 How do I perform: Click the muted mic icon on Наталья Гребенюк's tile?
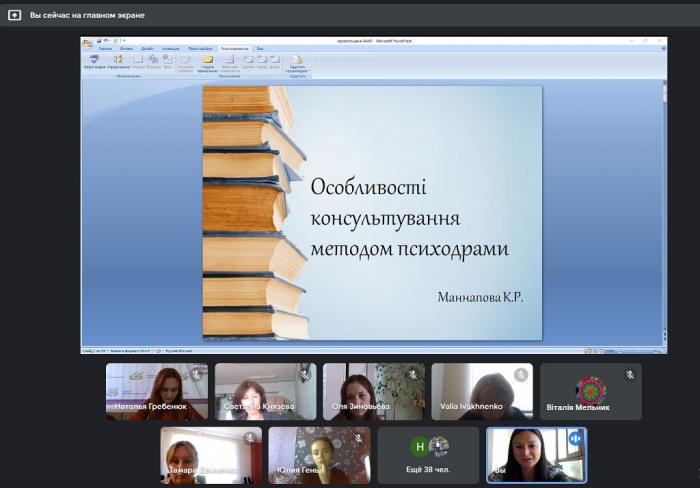coord(196,375)
